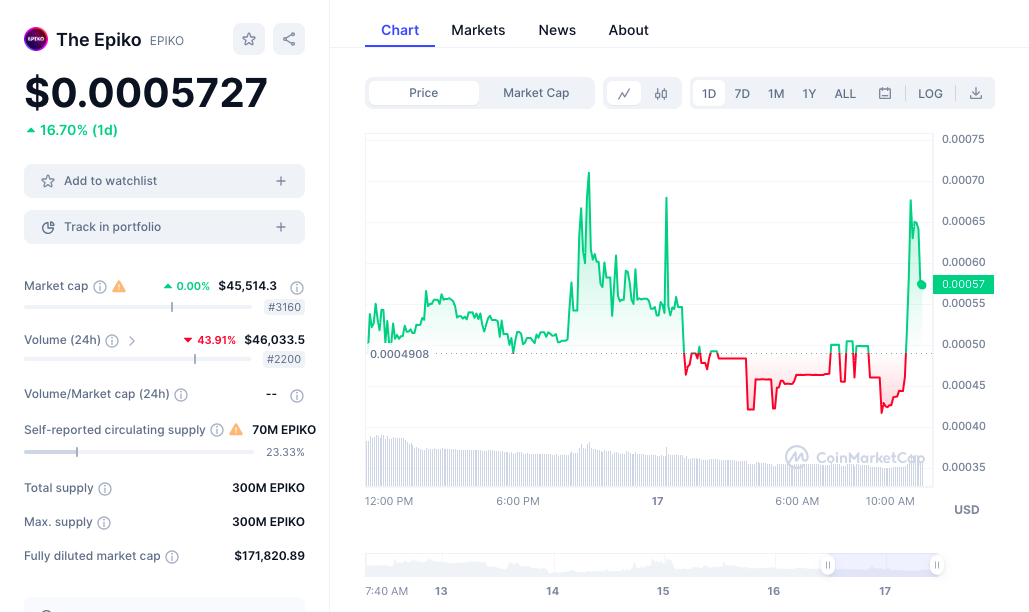Select the 7D time range

(742, 93)
